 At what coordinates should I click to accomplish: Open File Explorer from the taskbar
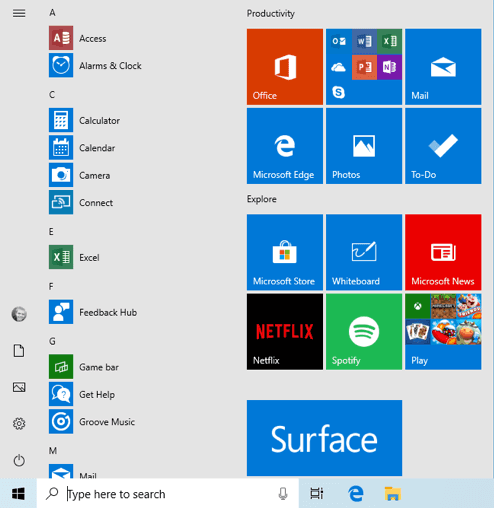(393, 494)
